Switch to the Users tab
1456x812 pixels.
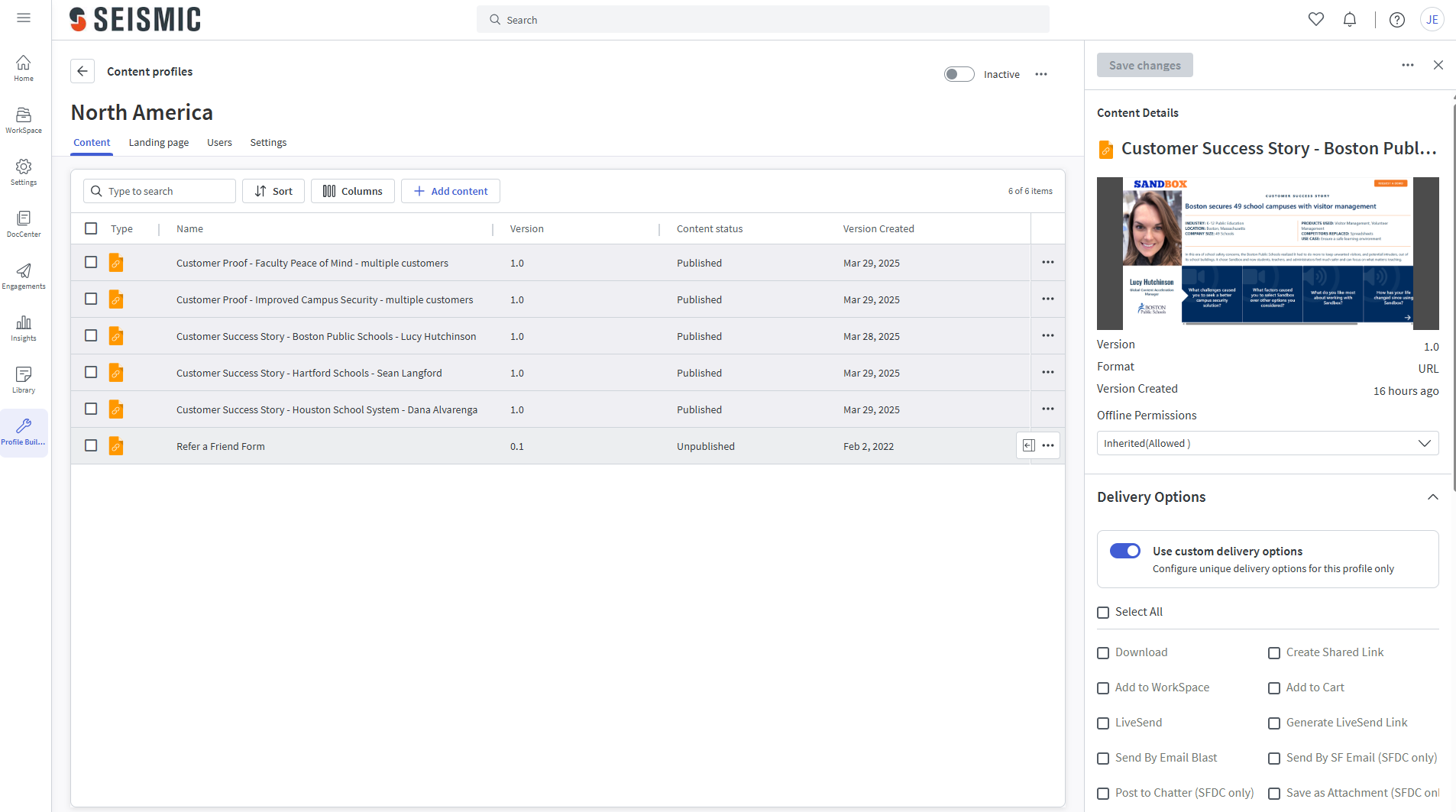[x=219, y=143]
